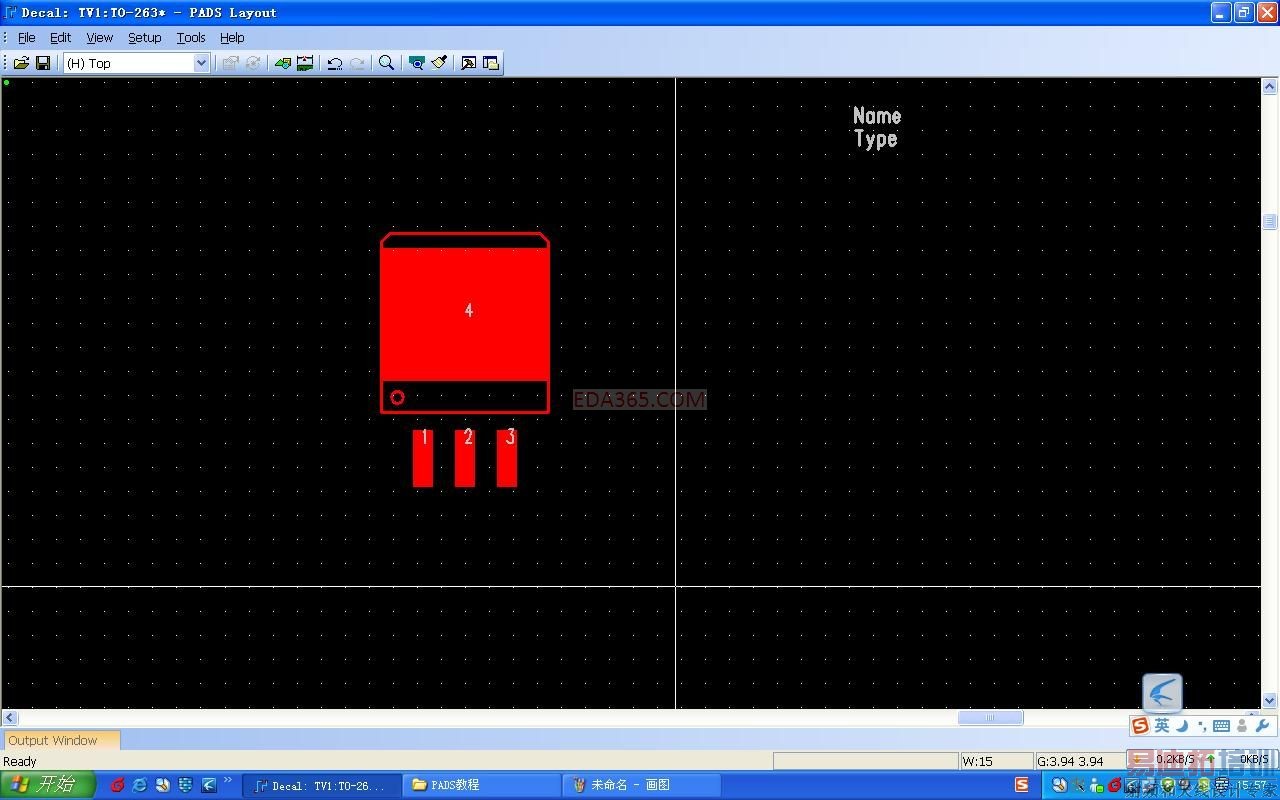1280x800 pixels.
Task: Save the decal with the floppy icon
Action: pos(43,63)
